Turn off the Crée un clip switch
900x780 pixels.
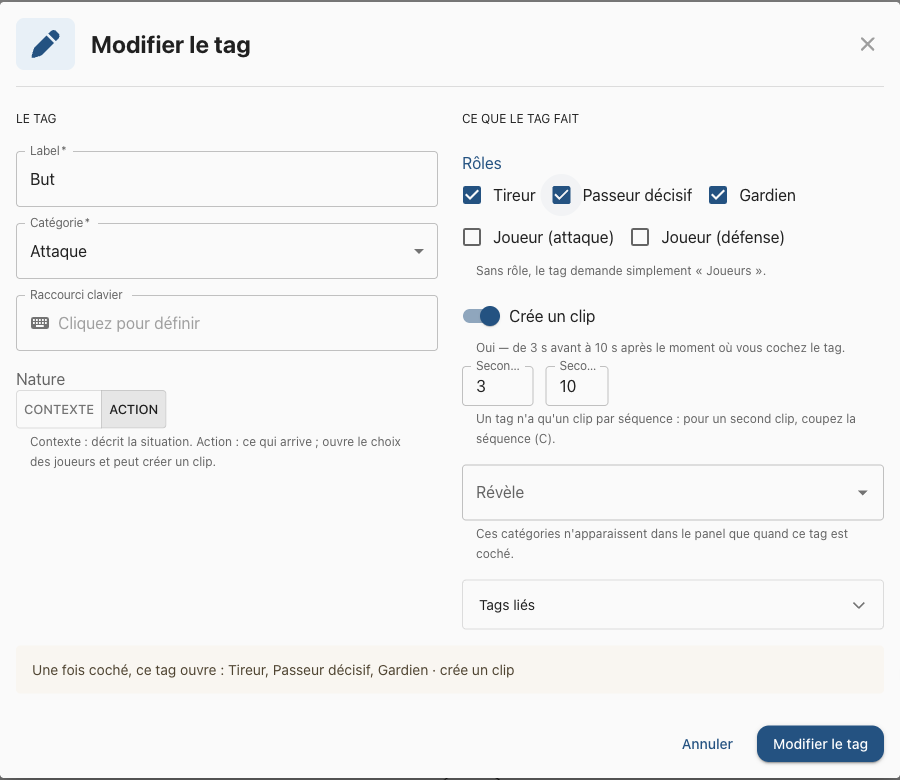pos(482,316)
